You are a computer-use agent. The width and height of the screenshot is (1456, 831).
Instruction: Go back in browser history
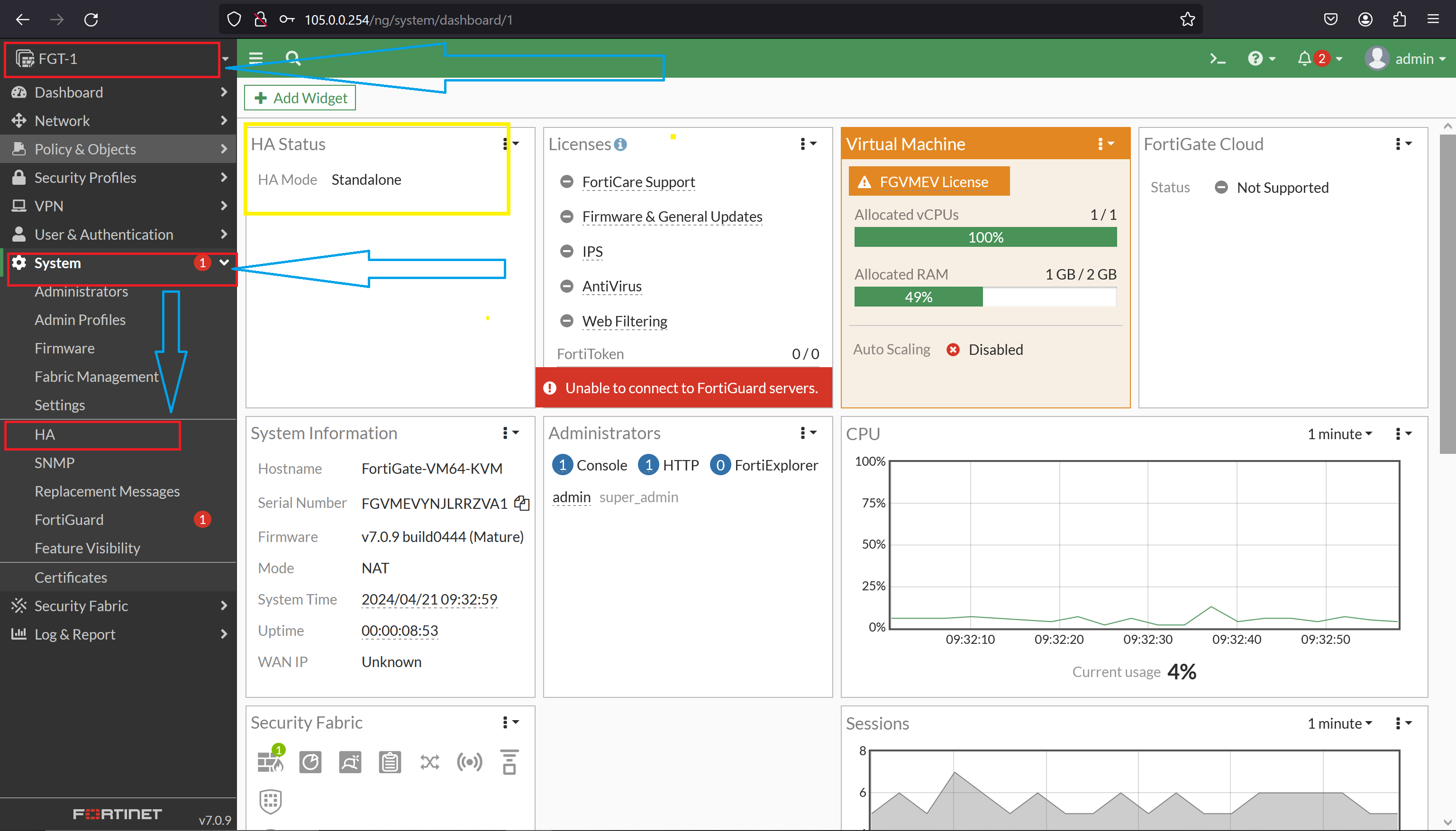point(23,20)
